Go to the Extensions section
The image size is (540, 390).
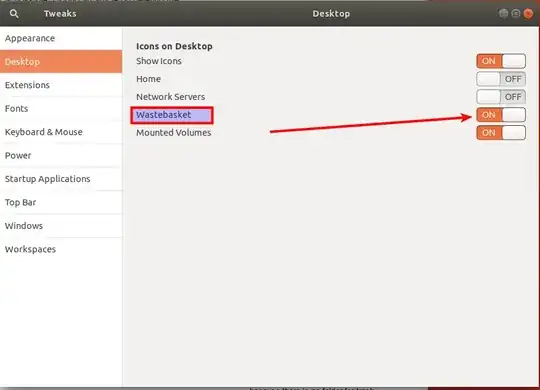click(61, 85)
